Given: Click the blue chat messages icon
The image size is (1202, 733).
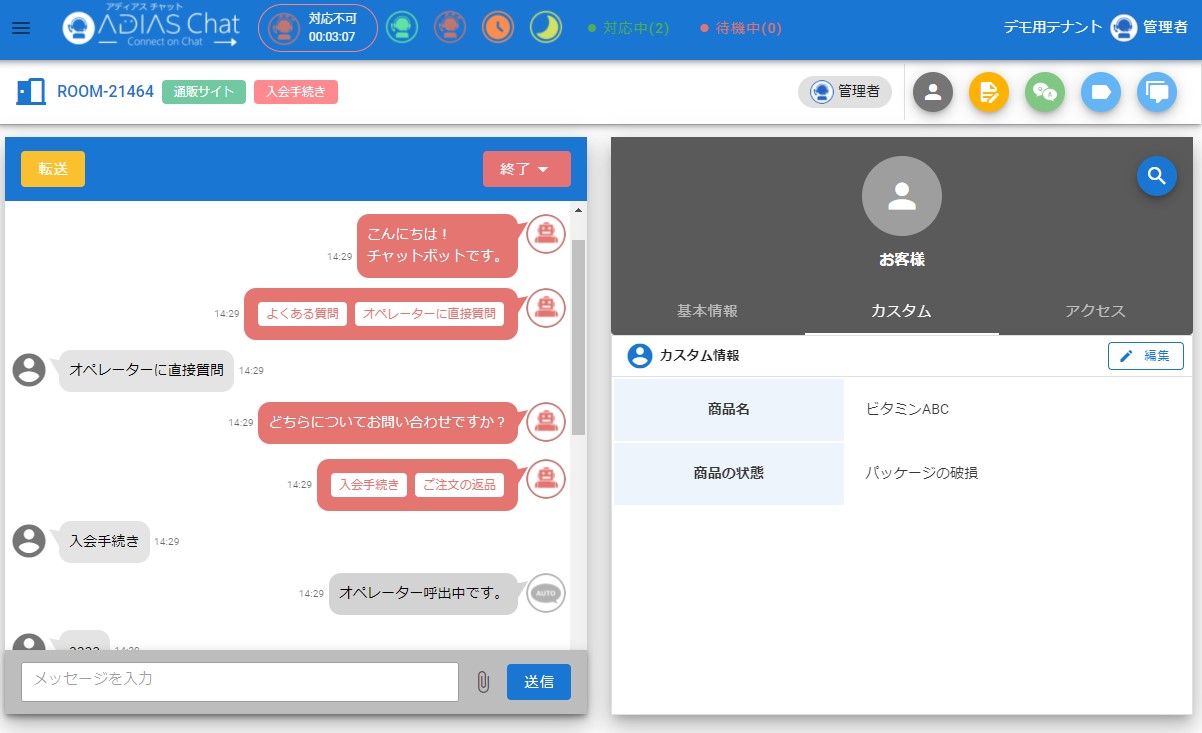Looking at the screenshot, I should point(1157,92).
